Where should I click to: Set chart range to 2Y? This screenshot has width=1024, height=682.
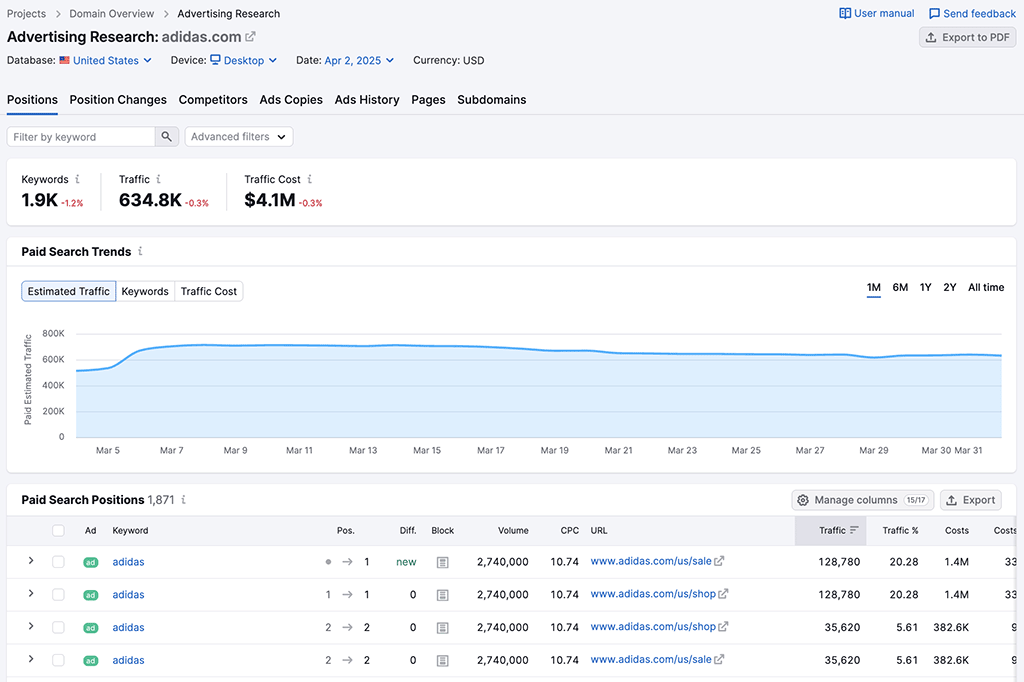click(x=950, y=287)
